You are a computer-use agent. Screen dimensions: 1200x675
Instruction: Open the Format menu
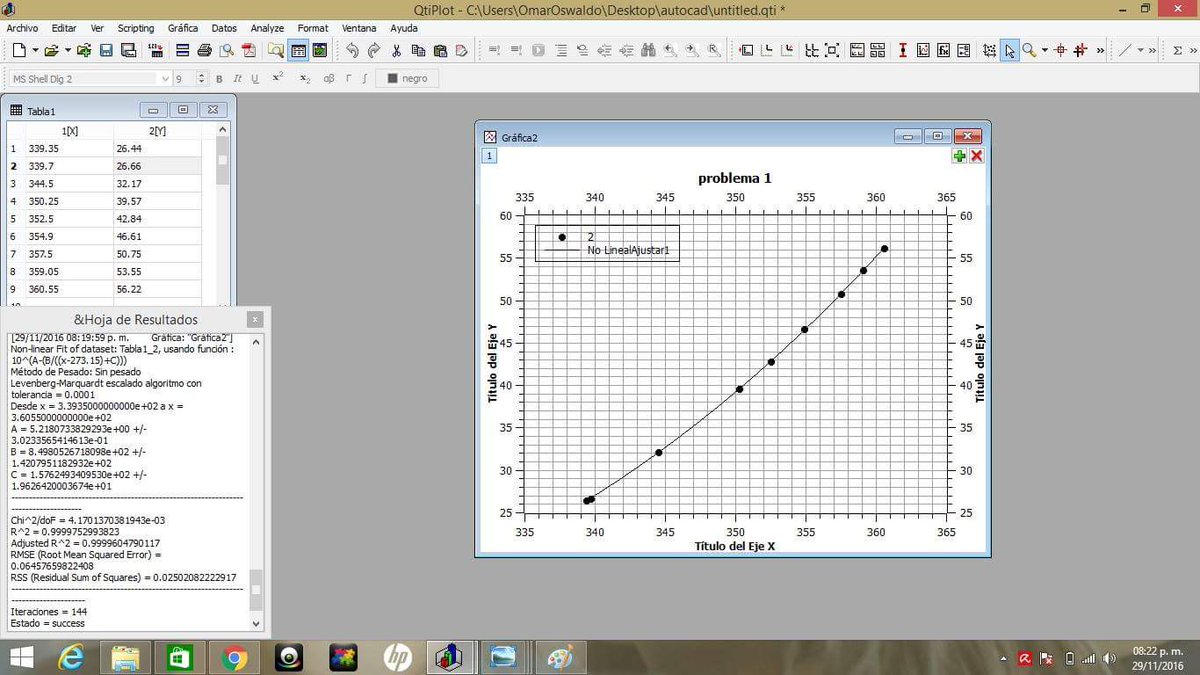(x=313, y=29)
